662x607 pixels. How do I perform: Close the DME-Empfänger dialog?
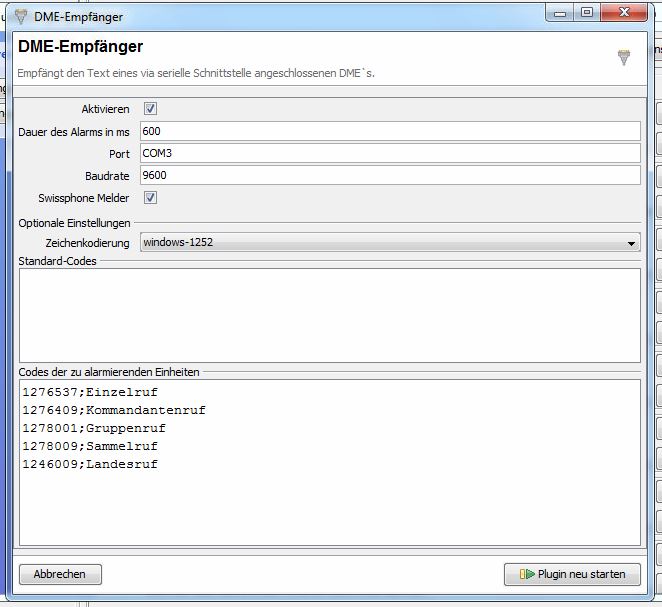625,12
